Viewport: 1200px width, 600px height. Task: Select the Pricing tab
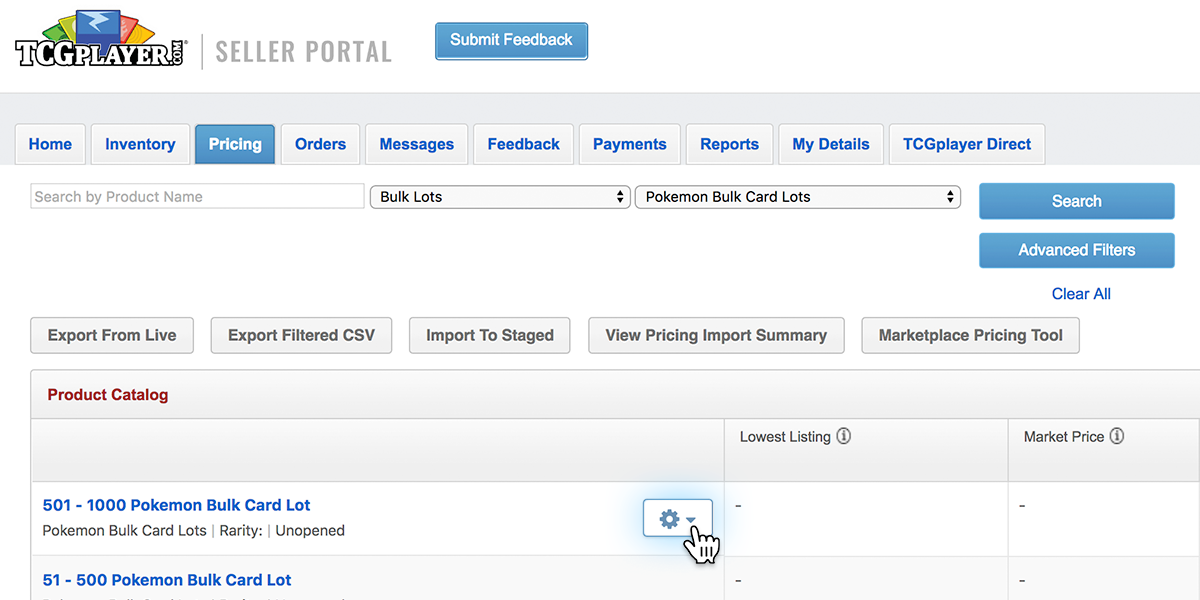tap(235, 144)
